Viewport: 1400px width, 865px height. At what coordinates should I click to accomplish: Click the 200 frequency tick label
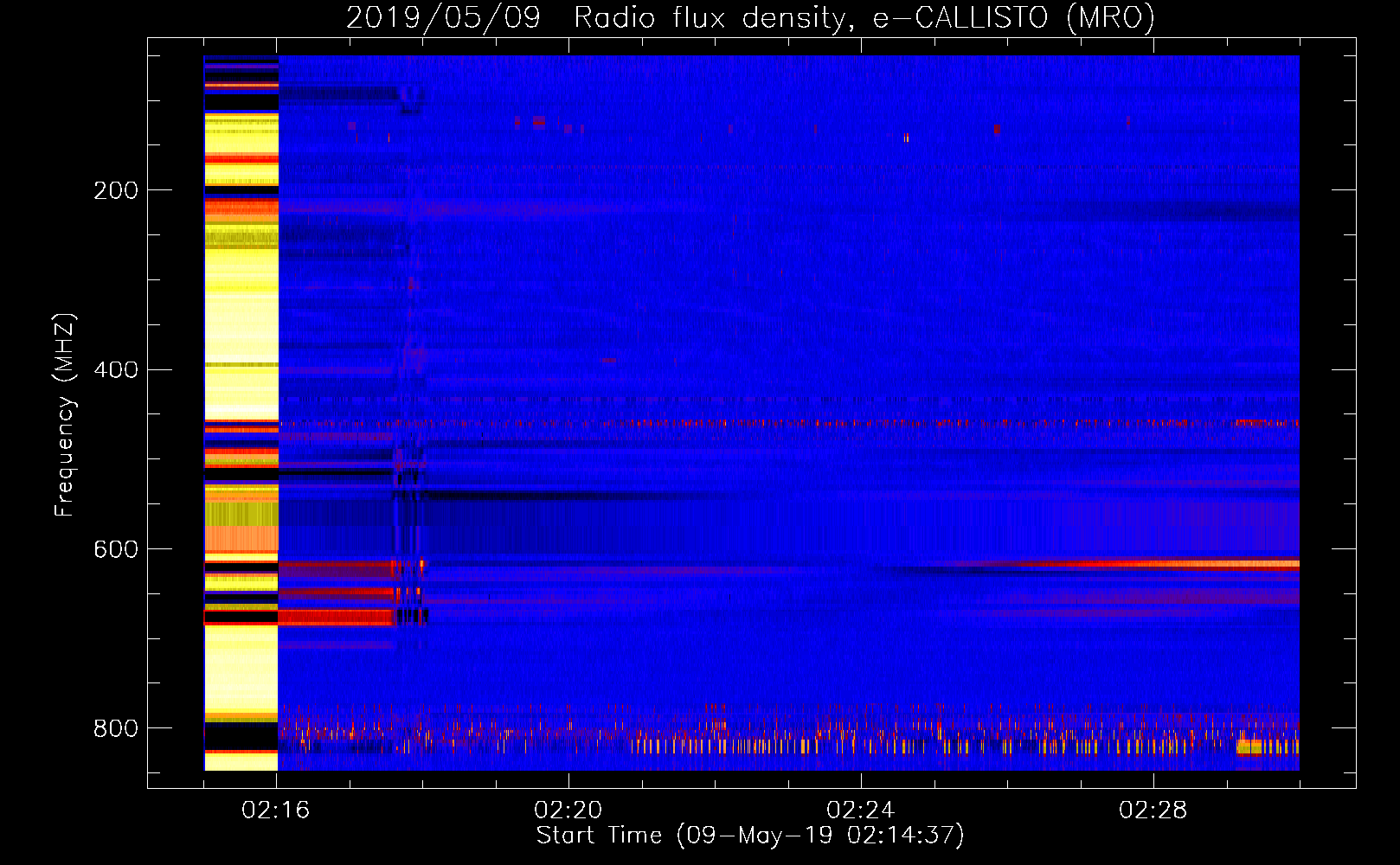(116, 190)
